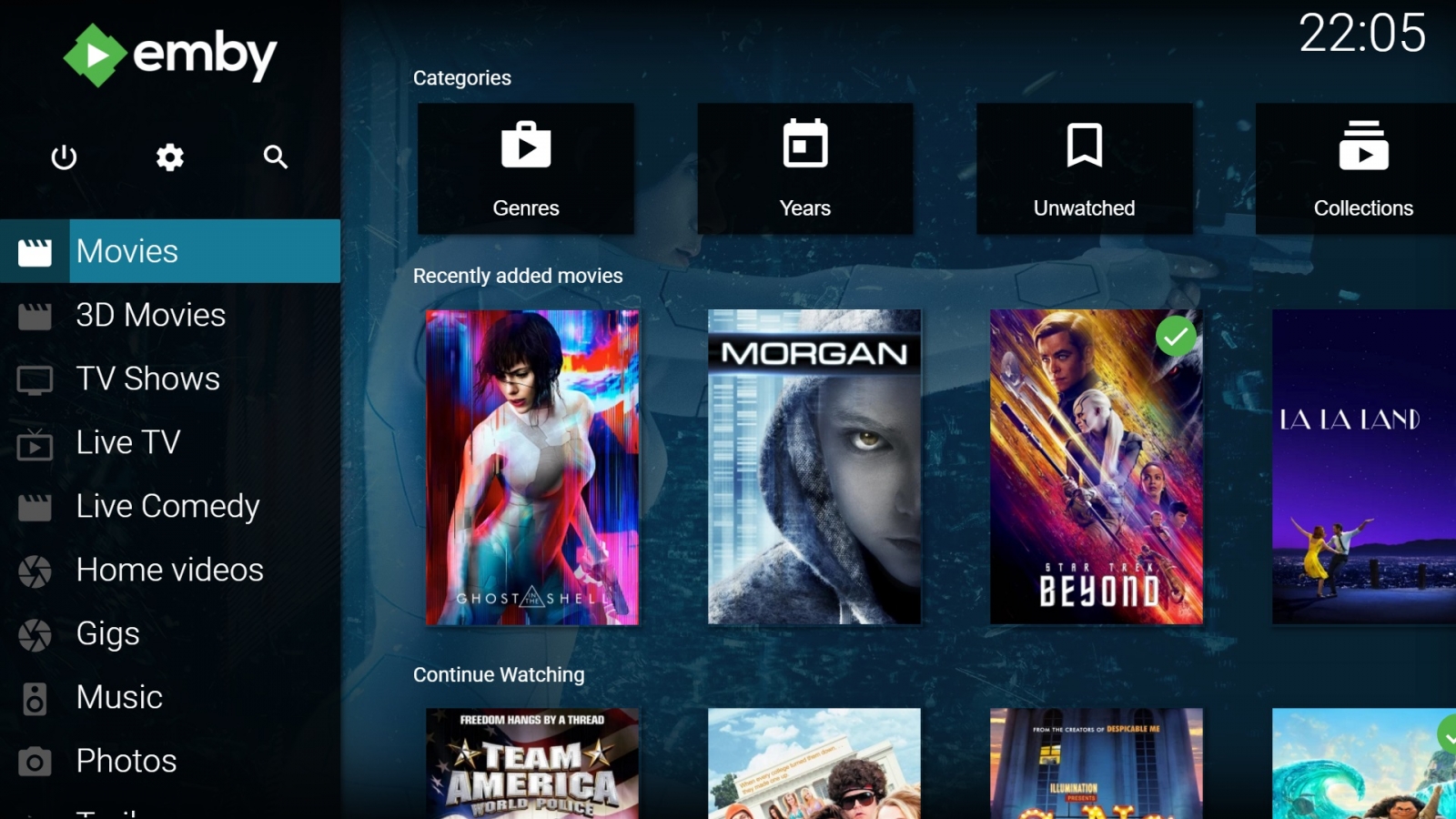Open search with the magnifier icon
Image resolution: width=1456 pixels, height=819 pixels.
pos(276,157)
